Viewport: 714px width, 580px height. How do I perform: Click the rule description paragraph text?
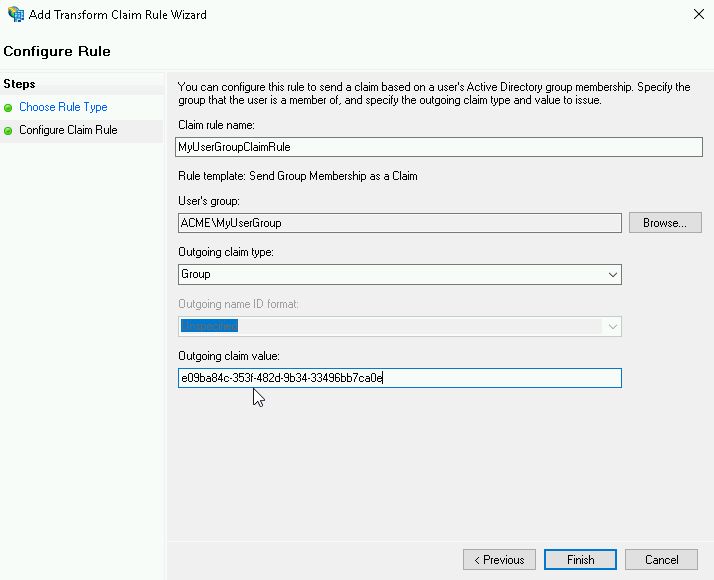[434, 93]
